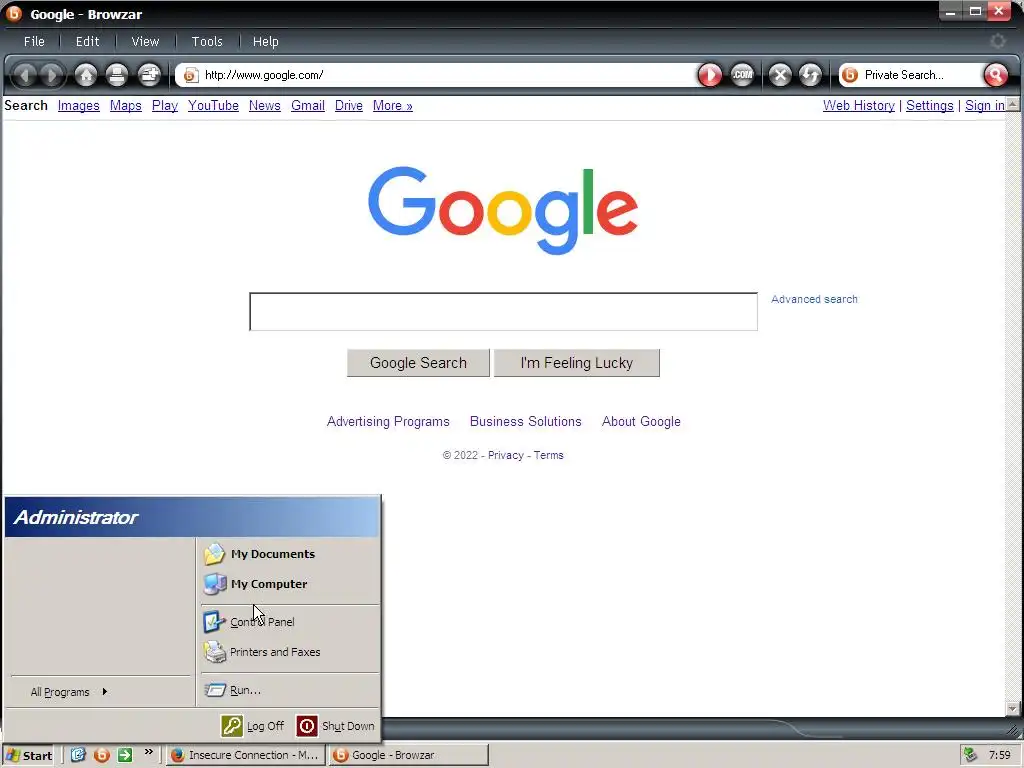Switch to Insecure Connection Firefox taskbar window
The image size is (1024, 768).
tap(245, 755)
